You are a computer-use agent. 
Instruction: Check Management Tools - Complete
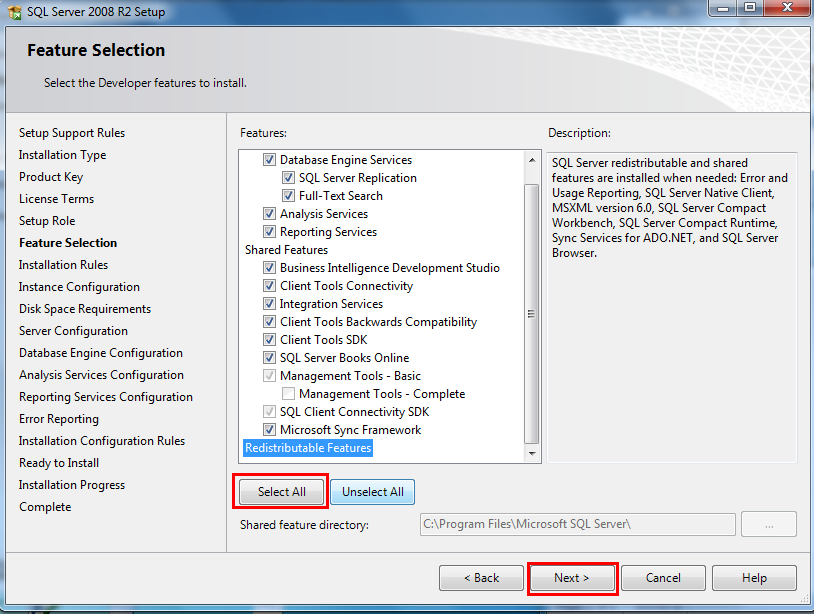click(x=288, y=394)
